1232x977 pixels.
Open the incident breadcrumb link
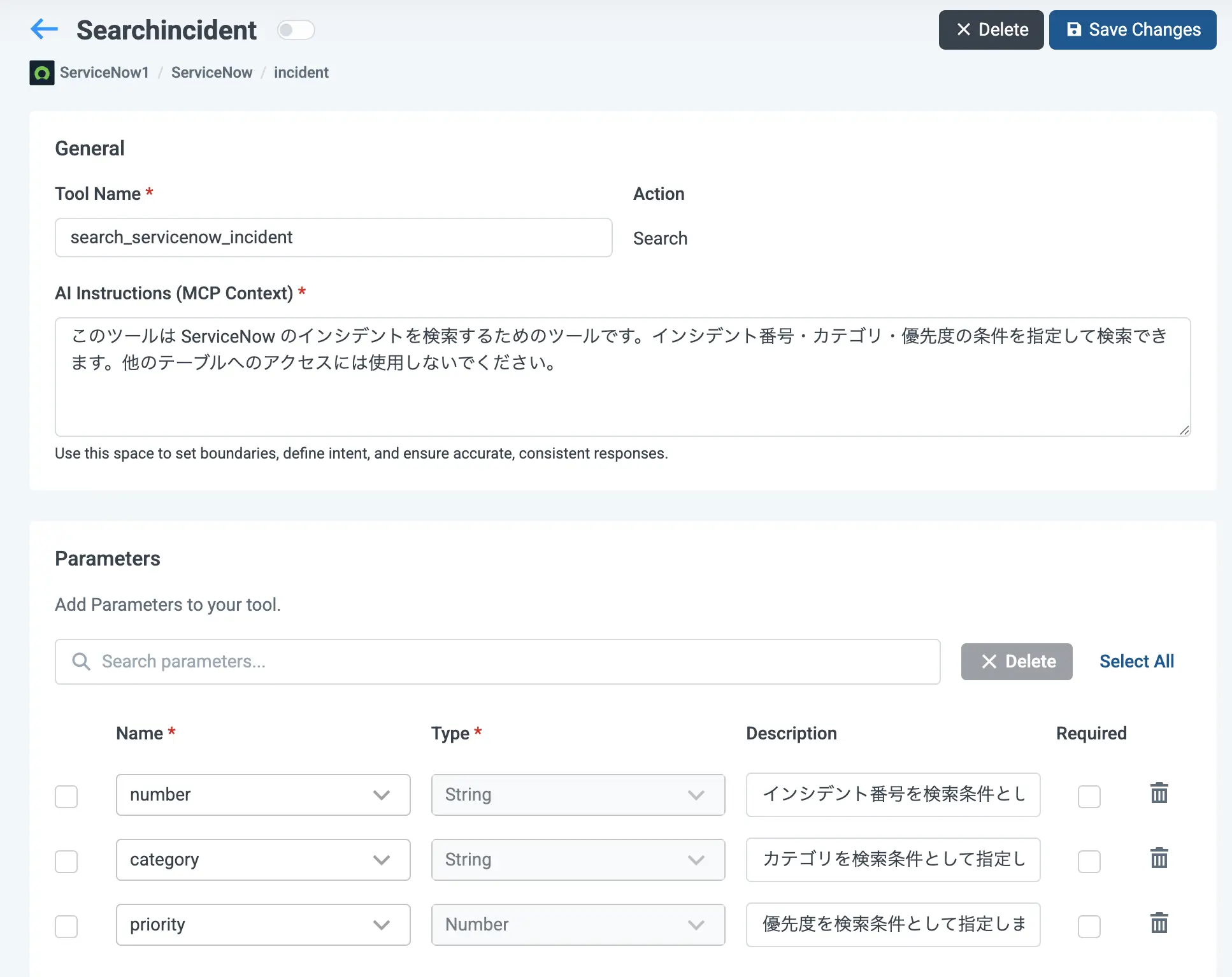[301, 73]
